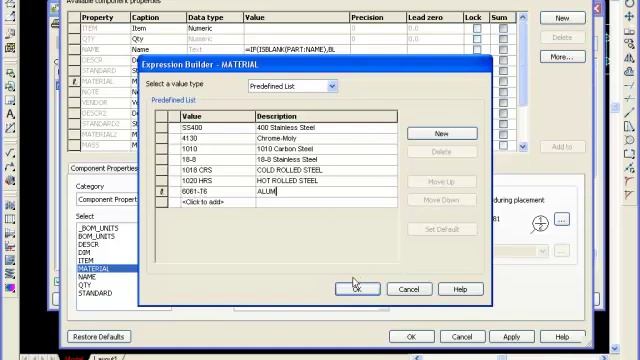Click the Value column header in predefined list

pos(218,116)
